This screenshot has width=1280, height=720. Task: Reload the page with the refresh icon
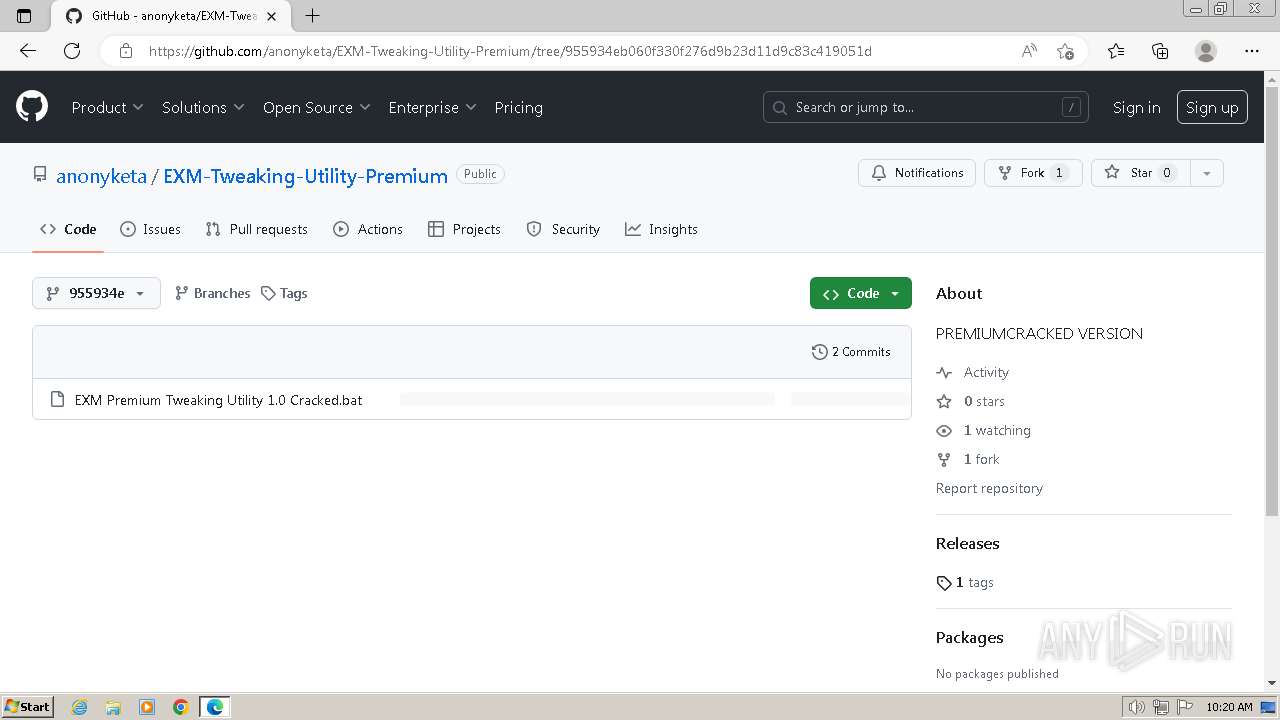pos(72,51)
